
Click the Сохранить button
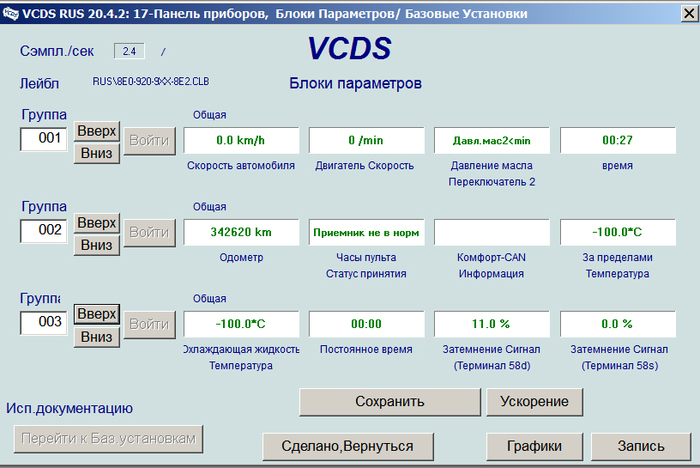point(390,402)
